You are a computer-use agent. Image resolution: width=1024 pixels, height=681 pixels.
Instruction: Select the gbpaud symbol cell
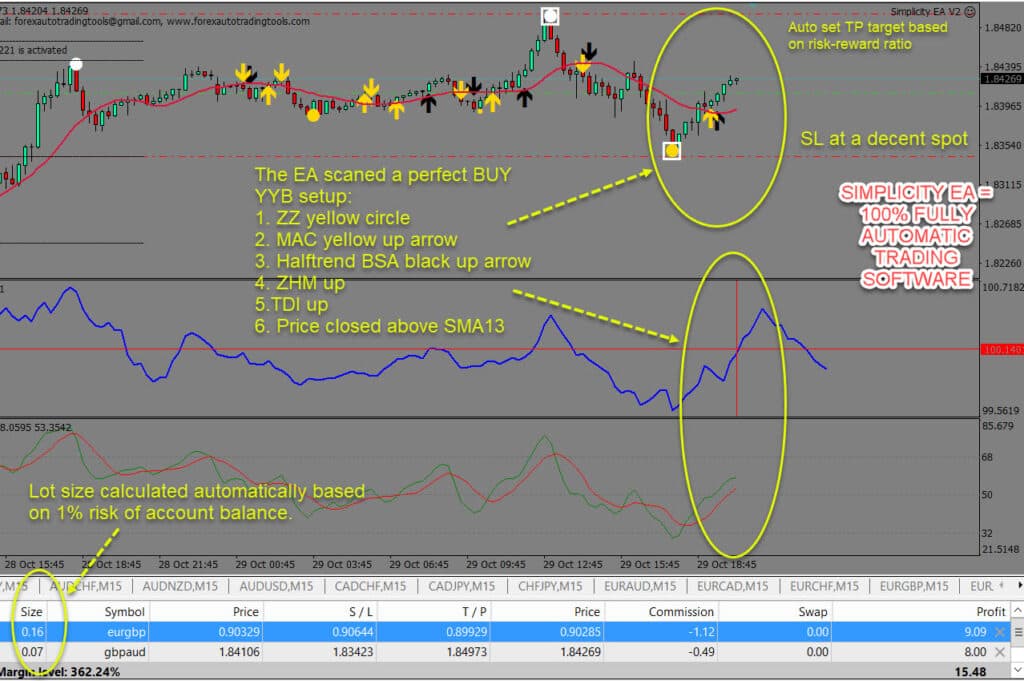[x=125, y=652]
